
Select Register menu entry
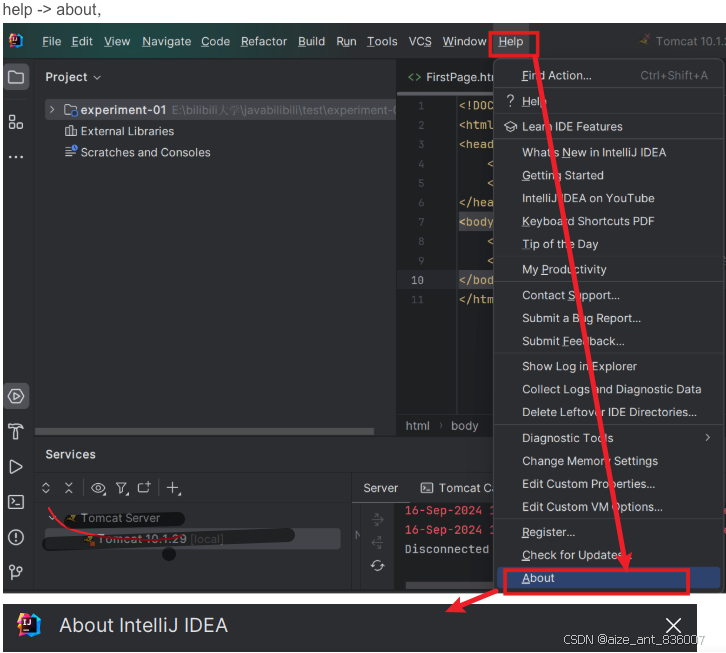point(609,532)
